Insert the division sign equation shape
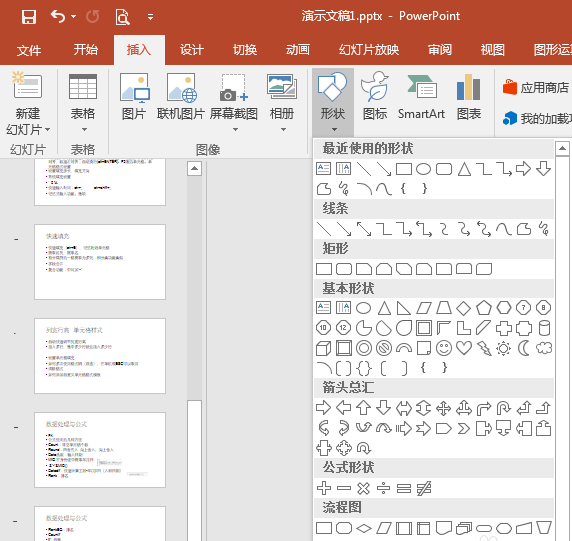572x541 pixels. [x=383, y=488]
